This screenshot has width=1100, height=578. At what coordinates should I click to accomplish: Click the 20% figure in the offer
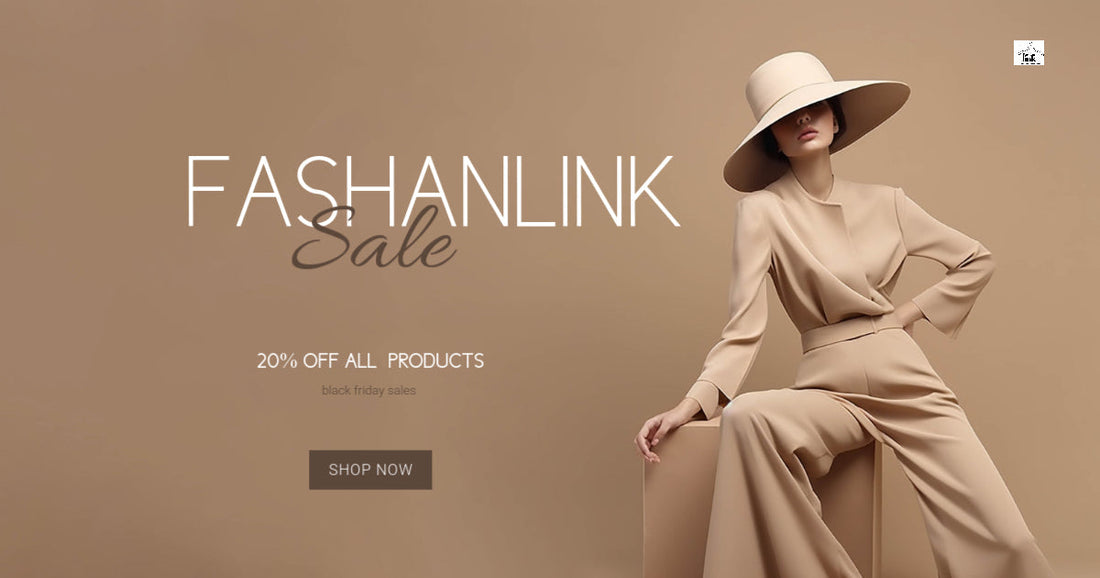[x=277, y=361]
